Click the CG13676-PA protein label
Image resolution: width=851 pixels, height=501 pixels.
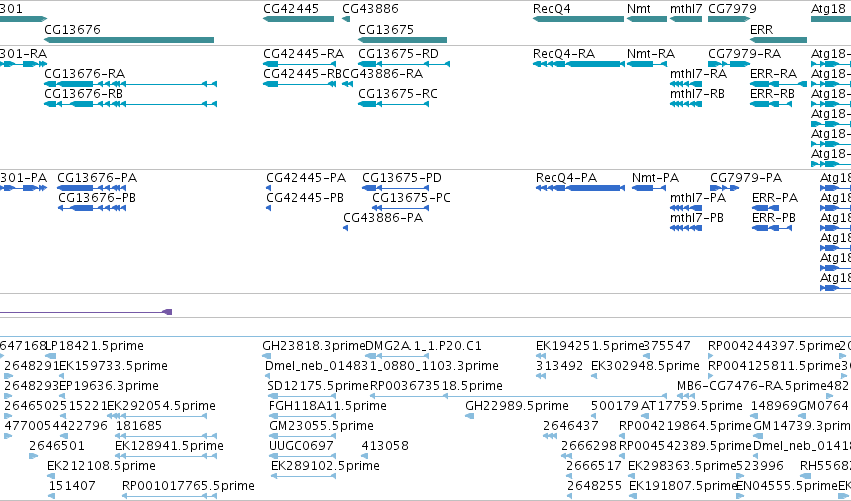pos(97,177)
